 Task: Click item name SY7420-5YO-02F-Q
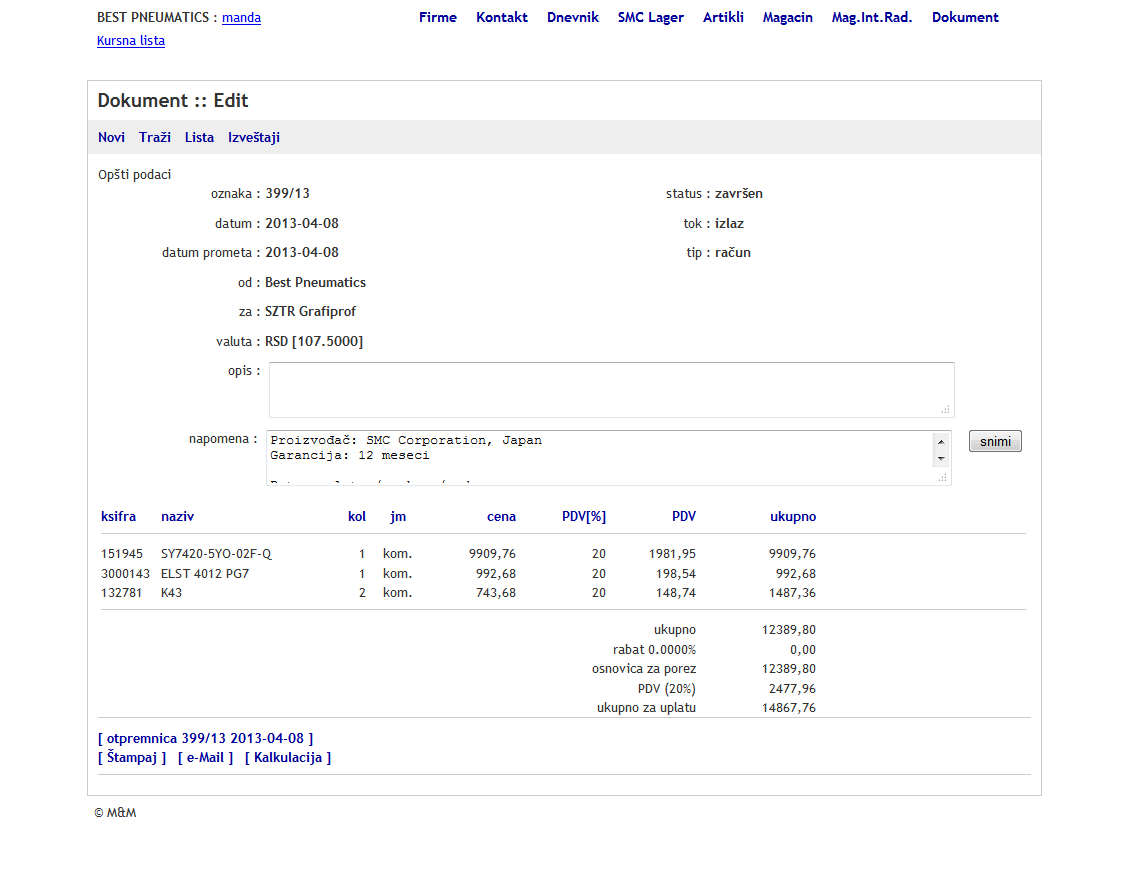(216, 554)
